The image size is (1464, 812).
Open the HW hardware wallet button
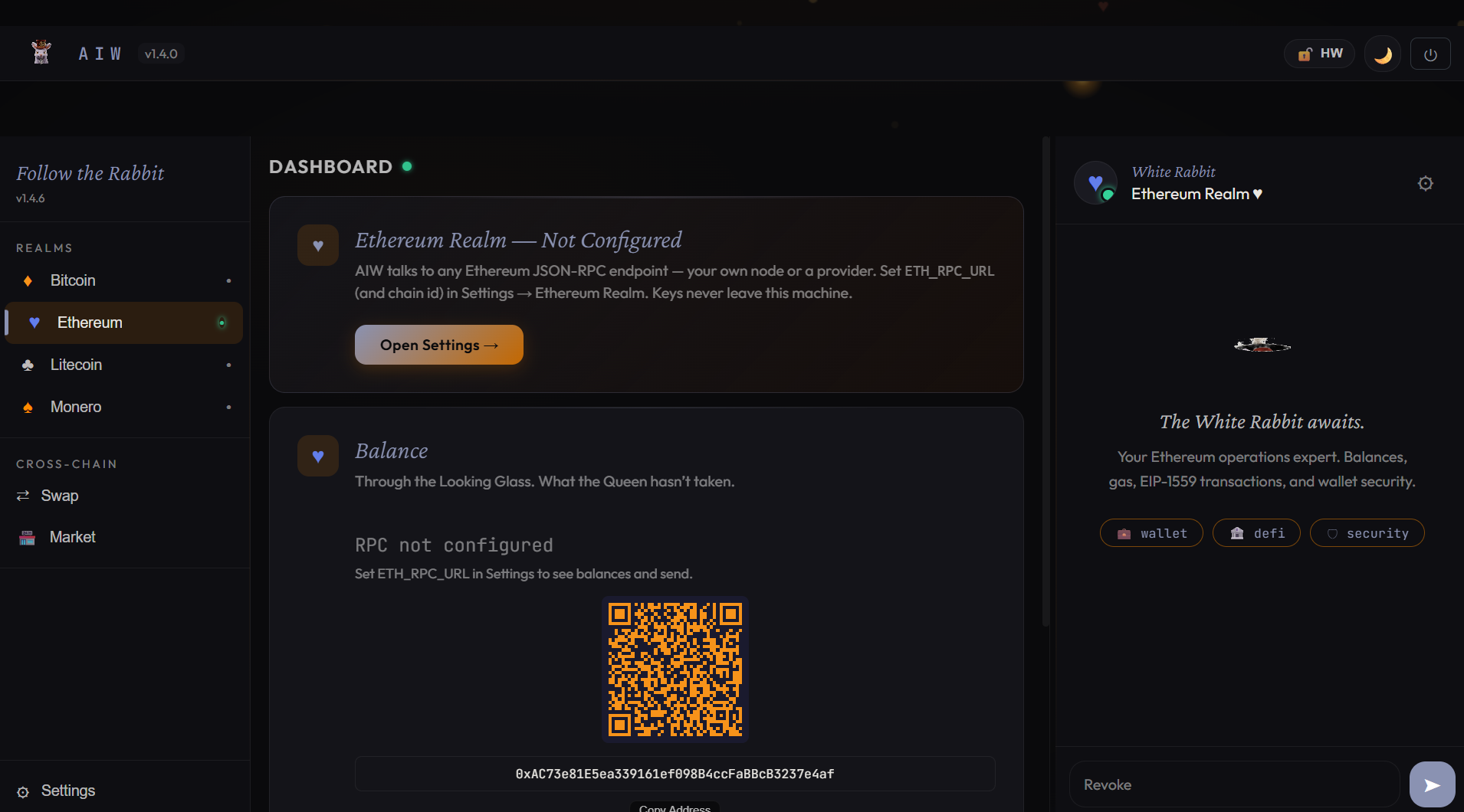coord(1320,54)
